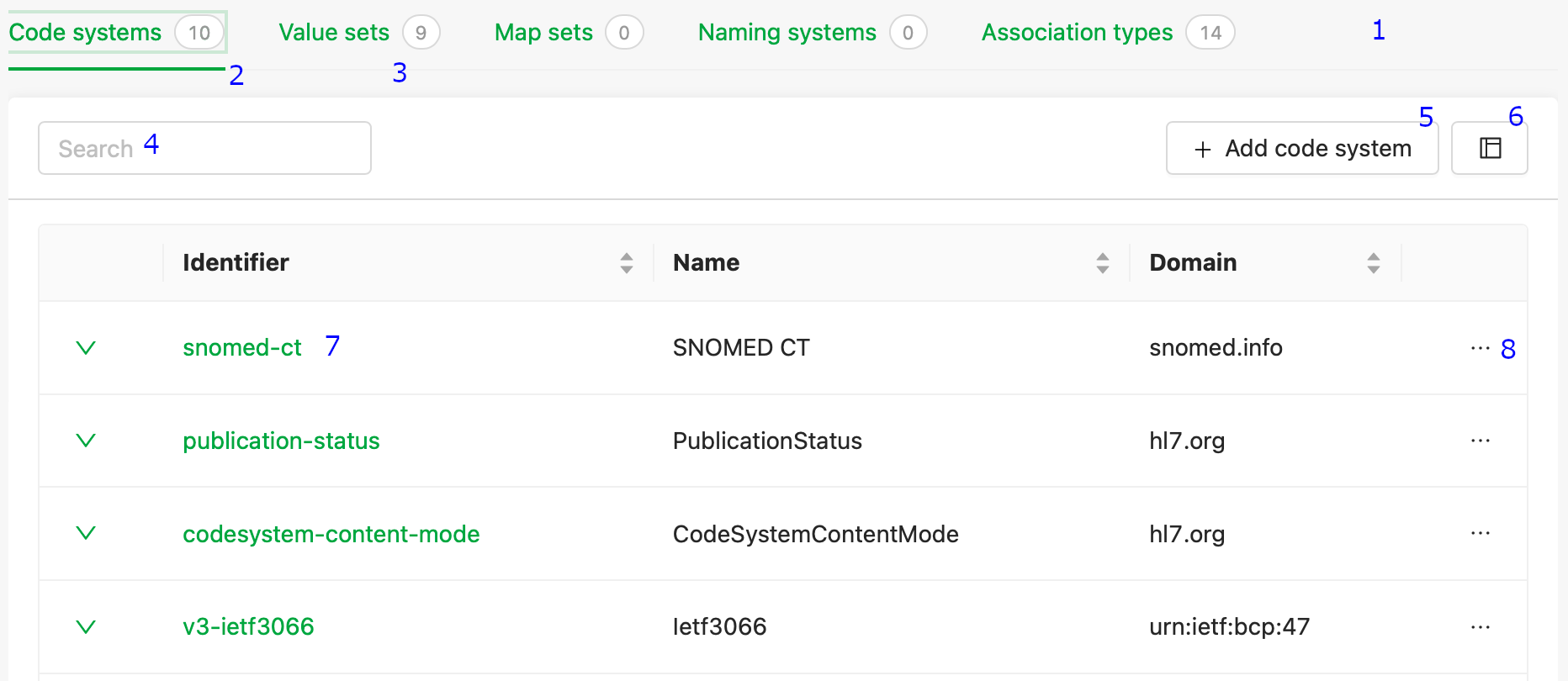Screen dimensions: 1568x681
Task: Go to the Naming systems tab
Action: 813,33
